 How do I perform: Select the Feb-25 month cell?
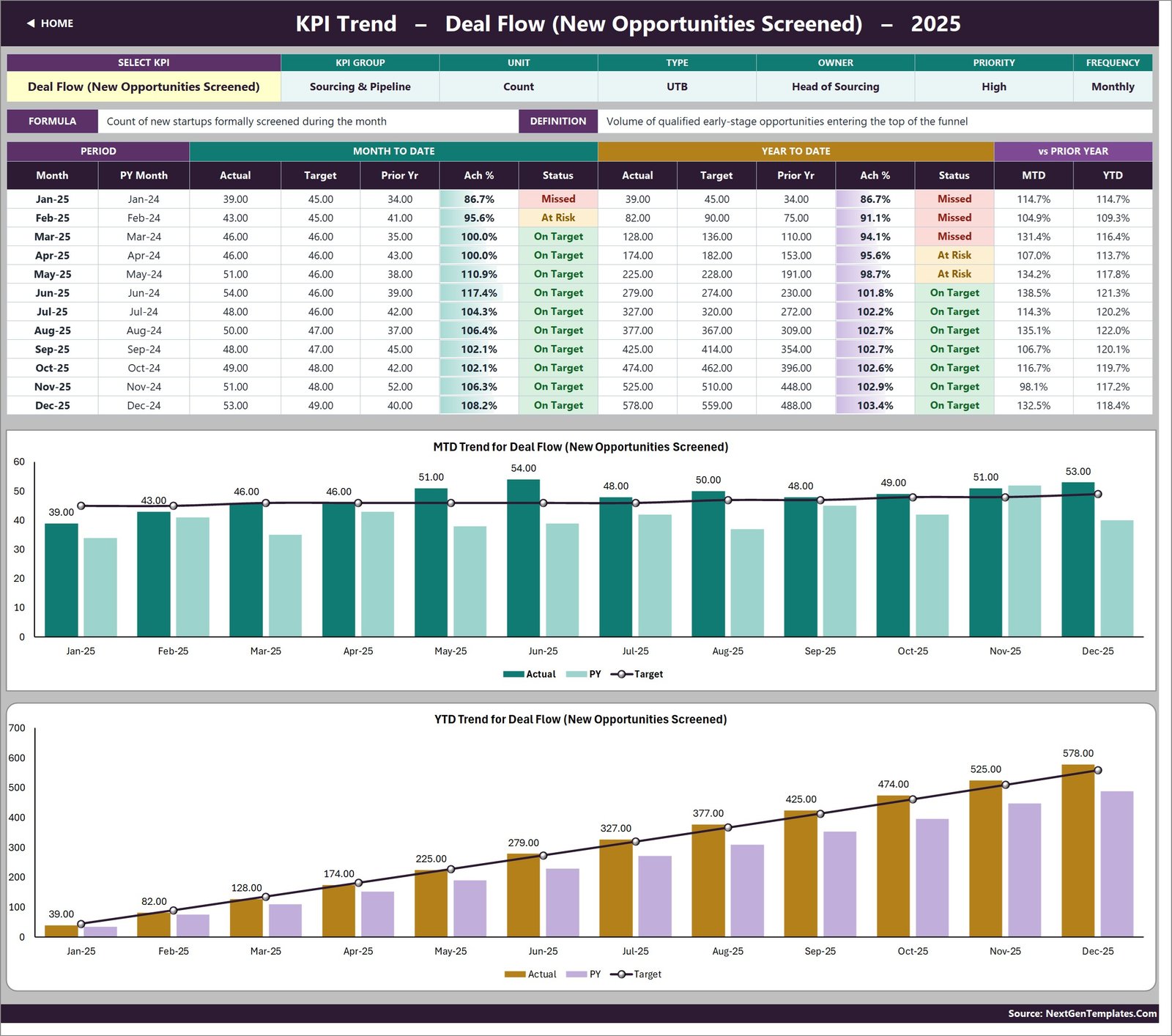(52, 218)
